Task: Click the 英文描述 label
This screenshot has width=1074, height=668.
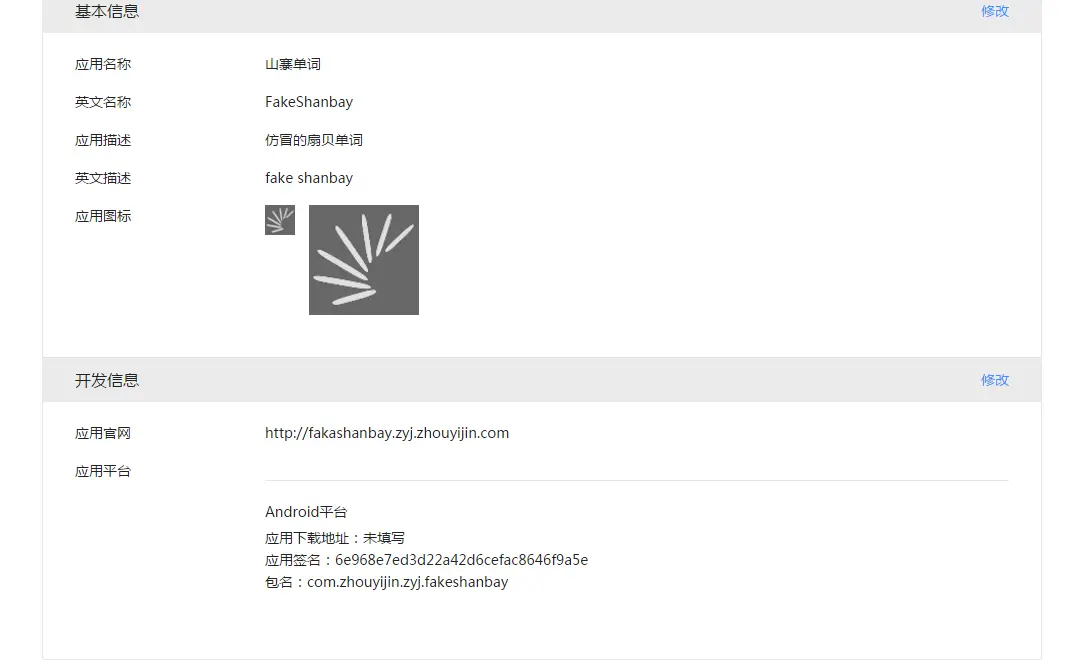Action: pos(103,178)
